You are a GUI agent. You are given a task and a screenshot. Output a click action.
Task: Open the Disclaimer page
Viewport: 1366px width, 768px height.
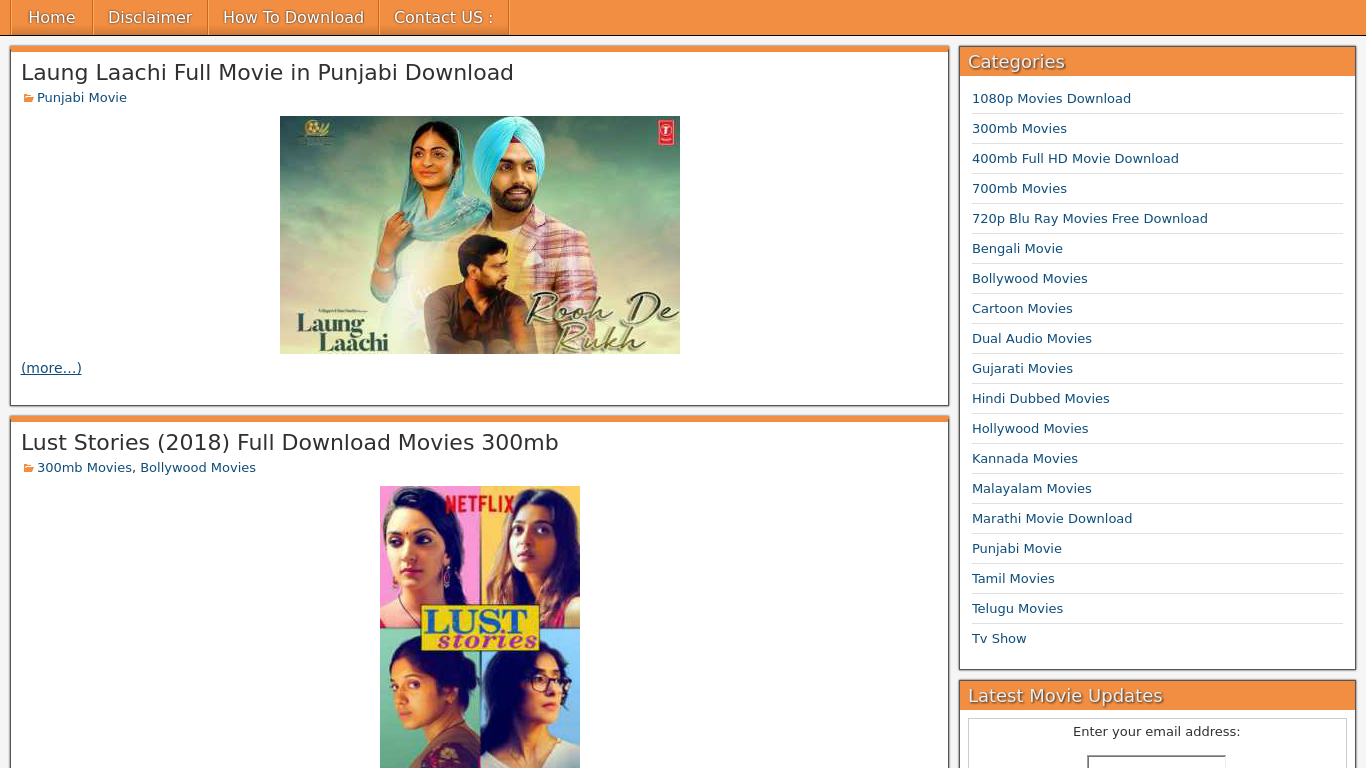(x=150, y=17)
